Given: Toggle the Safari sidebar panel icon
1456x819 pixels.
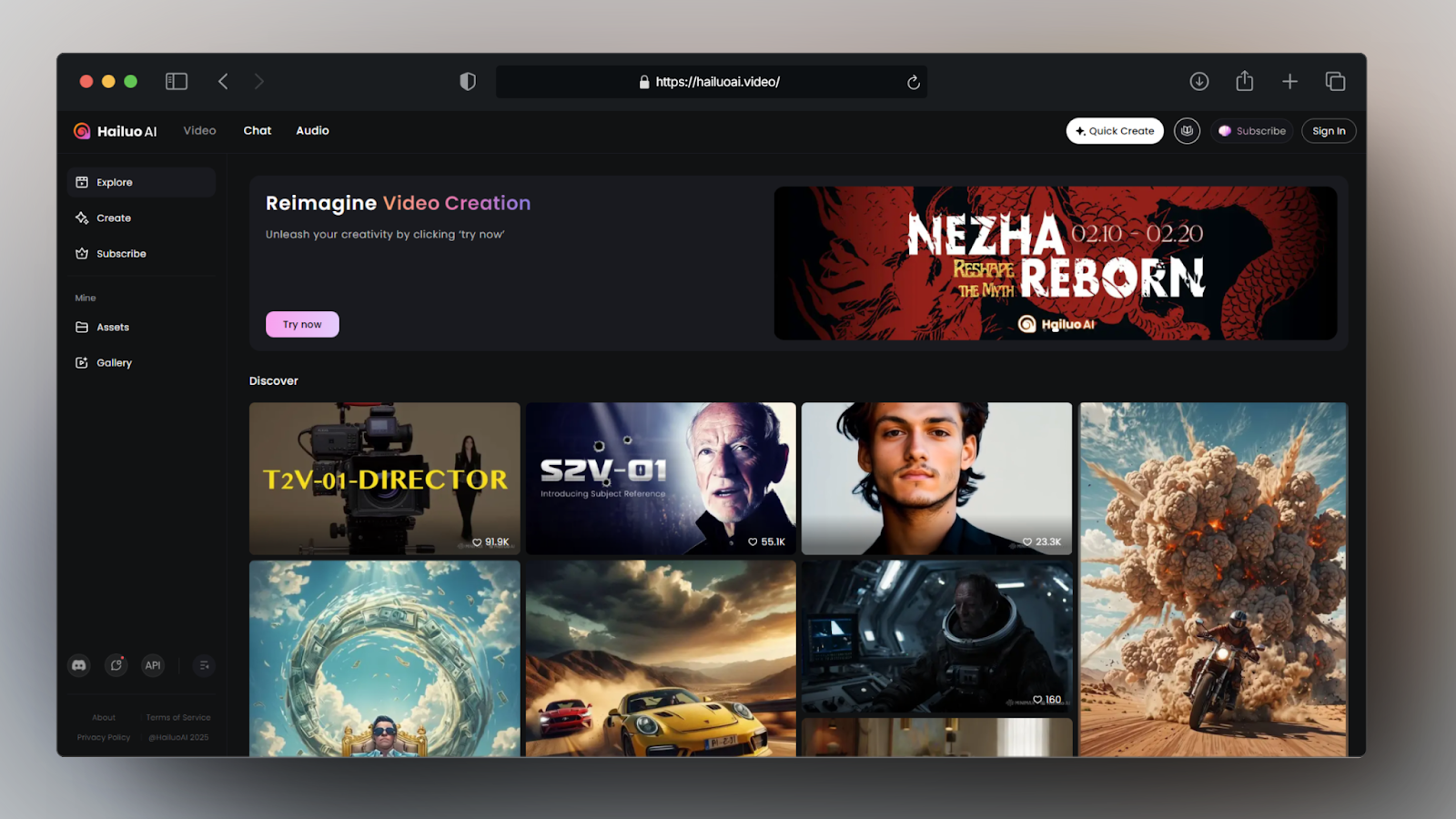Looking at the screenshot, I should 177,82.
